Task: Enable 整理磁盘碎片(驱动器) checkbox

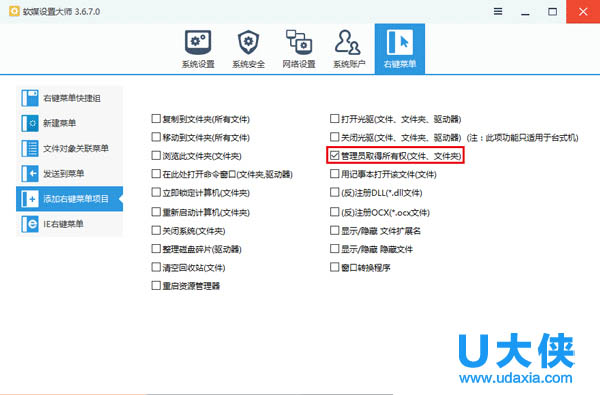Action: click(156, 249)
